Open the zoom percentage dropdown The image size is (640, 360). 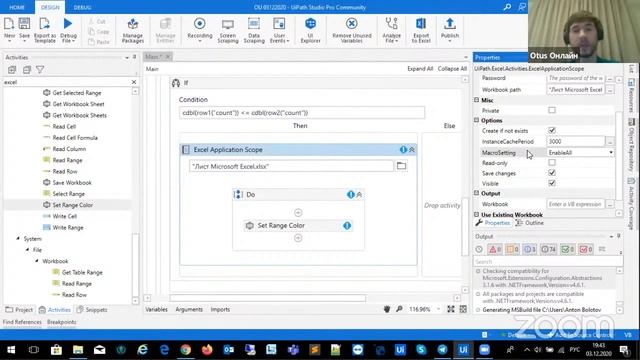pyautogui.click(x=438, y=309)
